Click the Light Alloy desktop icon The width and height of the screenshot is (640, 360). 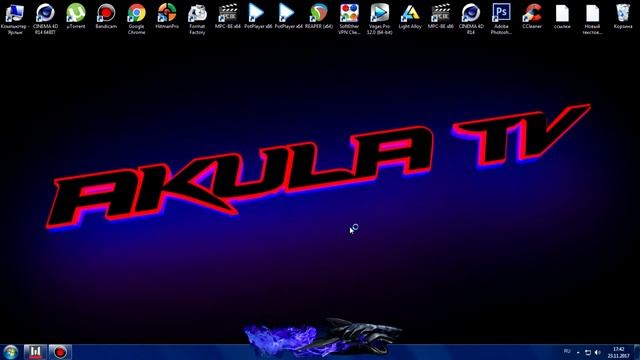(410, 16)
